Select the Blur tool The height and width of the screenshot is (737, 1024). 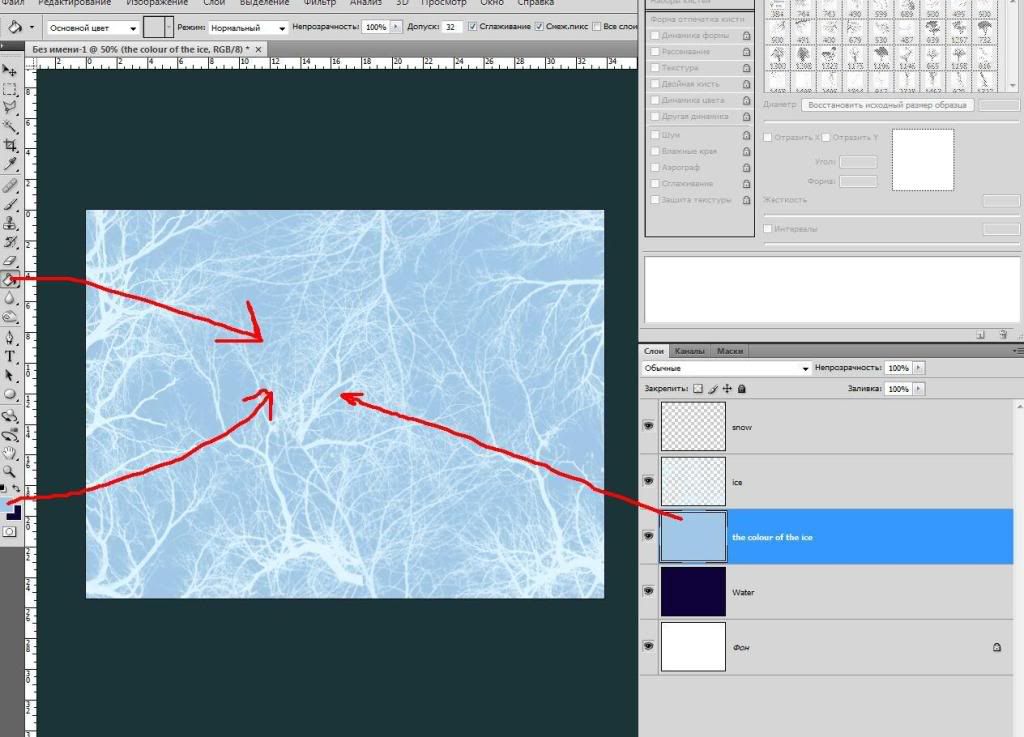10,299
